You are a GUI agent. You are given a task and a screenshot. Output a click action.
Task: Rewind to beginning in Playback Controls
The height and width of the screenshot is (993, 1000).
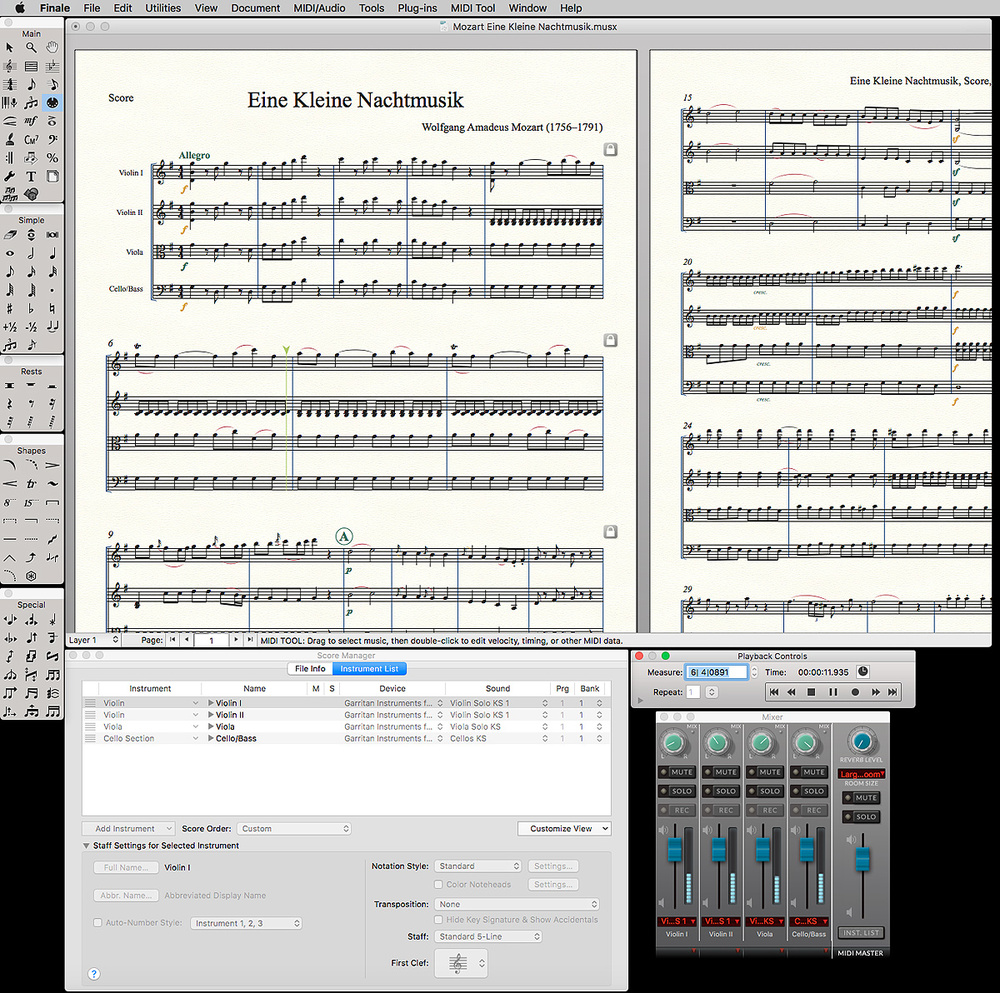coord(774,692)
